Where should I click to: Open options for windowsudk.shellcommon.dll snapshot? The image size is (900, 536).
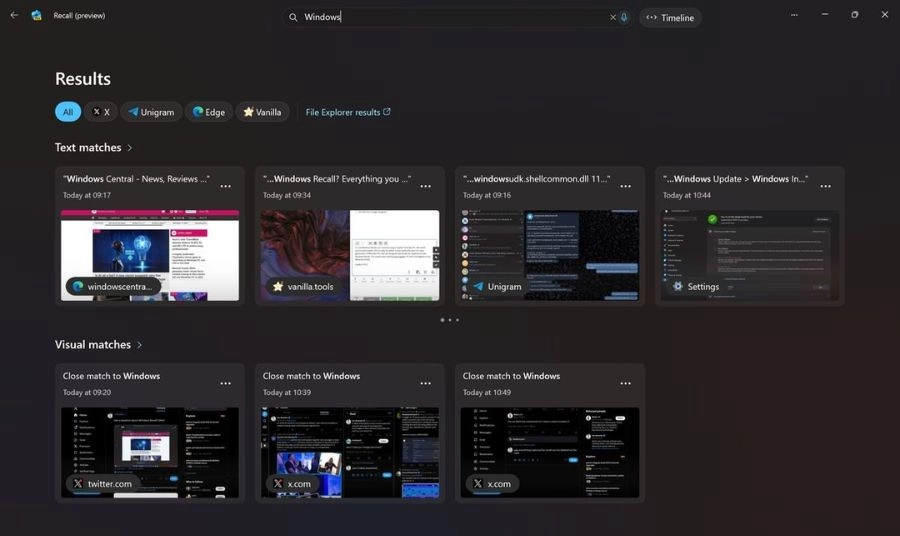626,186
